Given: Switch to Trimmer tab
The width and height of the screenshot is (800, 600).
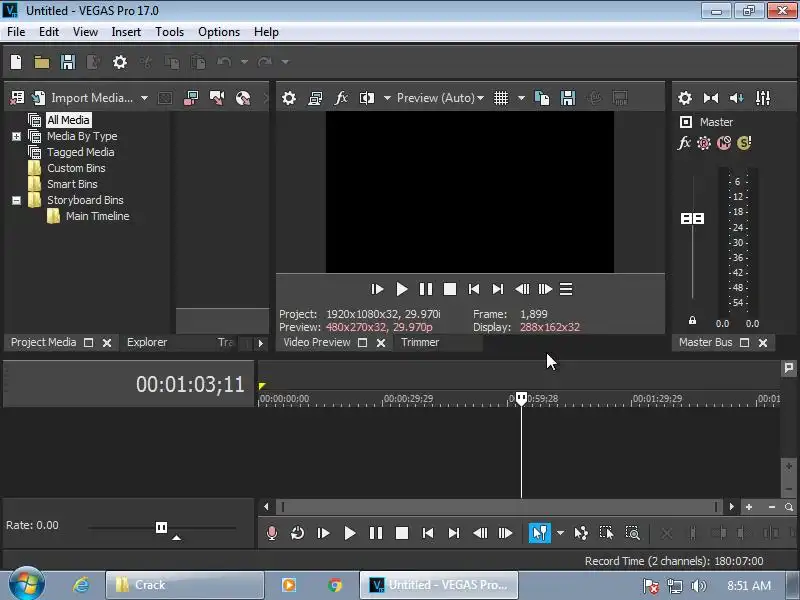Looking at the screenshot, I should [x=420, y=342].
